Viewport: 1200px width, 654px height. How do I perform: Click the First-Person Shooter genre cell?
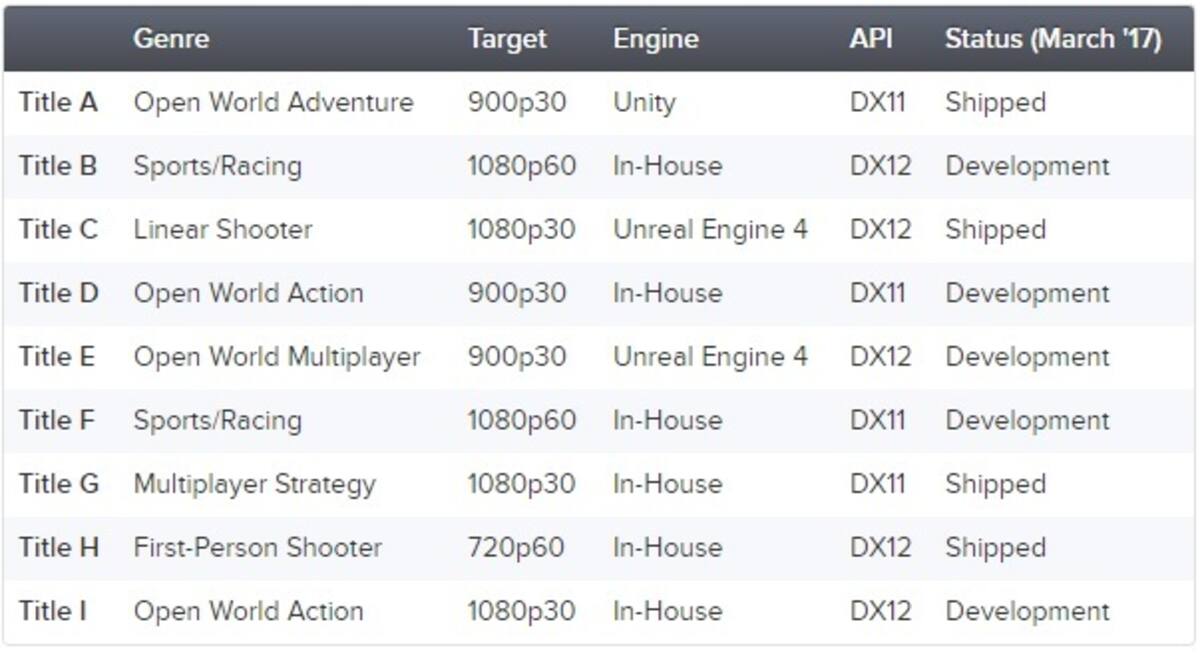(258, 547)
